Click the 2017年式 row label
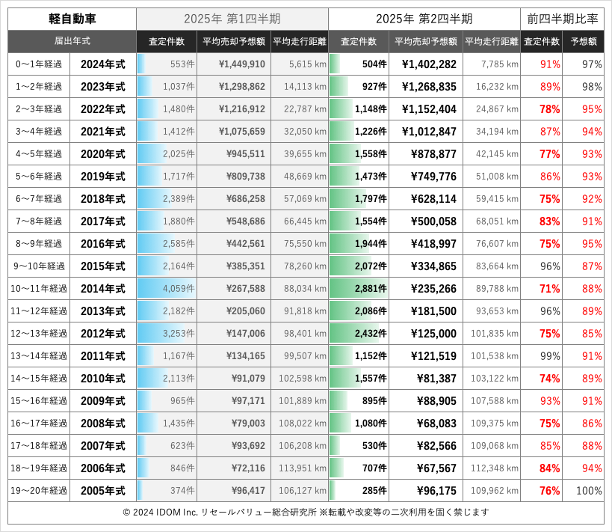The height and width of the screenshot is (532, 612). tap(103, 221)
